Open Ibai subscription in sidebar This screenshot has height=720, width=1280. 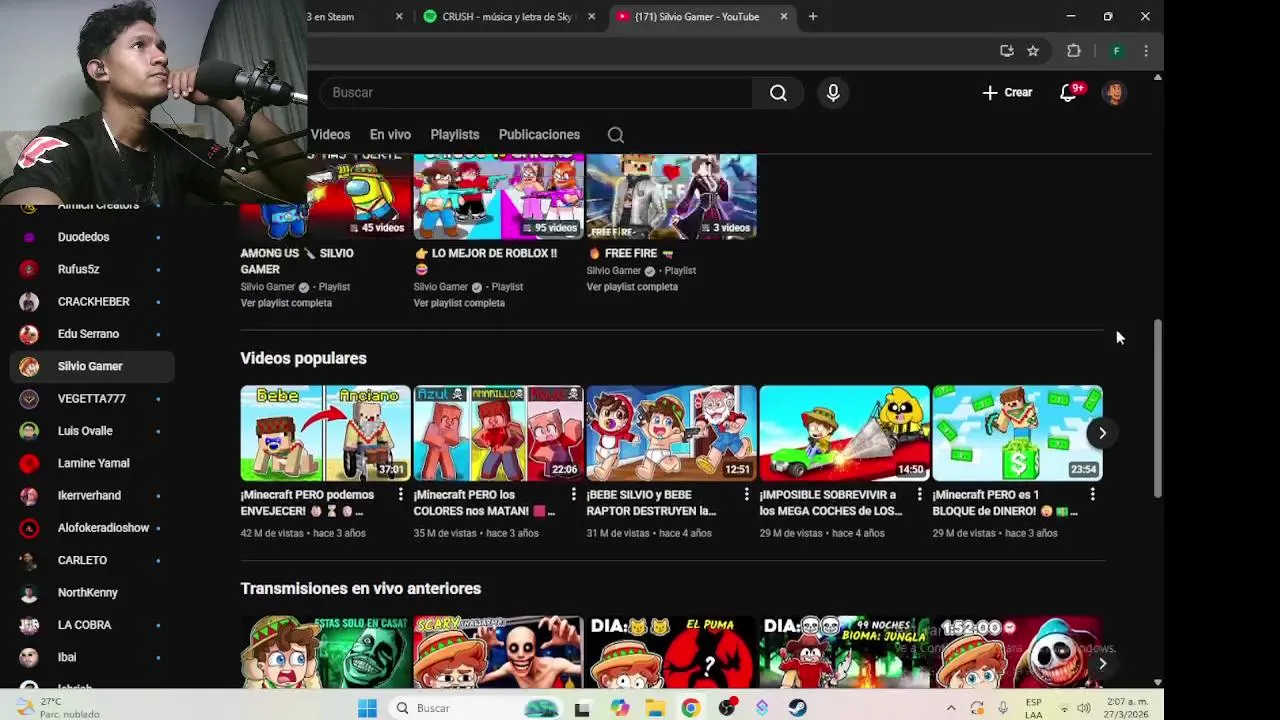click(x=92, y=657)
